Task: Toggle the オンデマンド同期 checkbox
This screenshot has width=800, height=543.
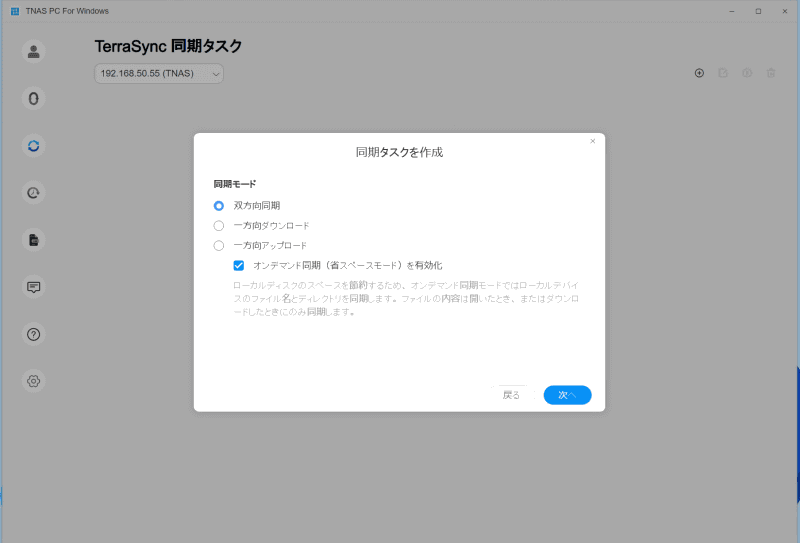Action: pyautogui.click(x=239, y=265)
